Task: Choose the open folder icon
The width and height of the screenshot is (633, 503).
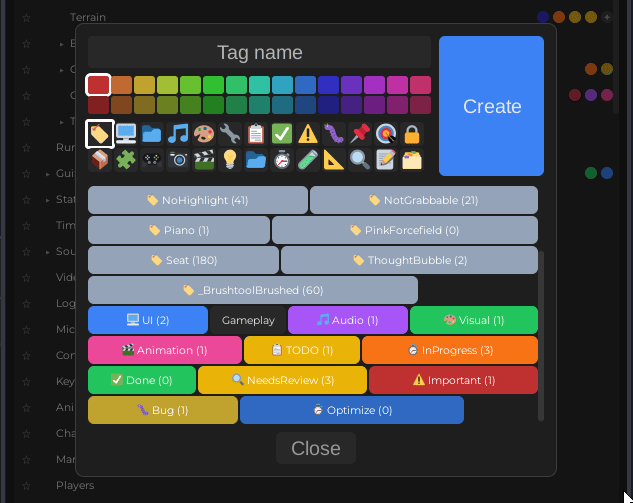Action: [x=256, y=160]
